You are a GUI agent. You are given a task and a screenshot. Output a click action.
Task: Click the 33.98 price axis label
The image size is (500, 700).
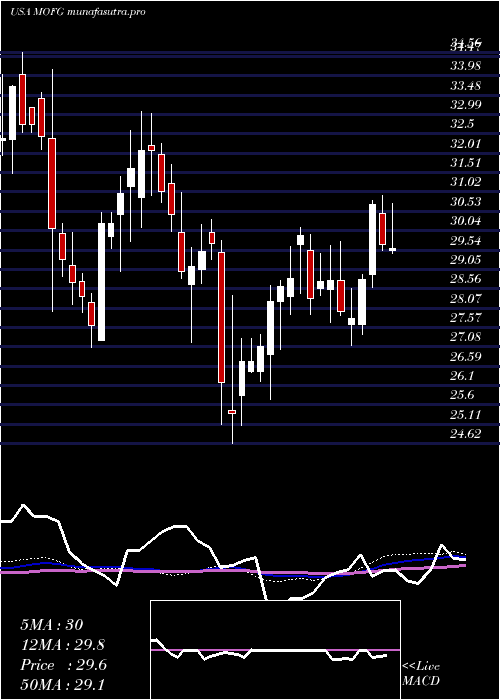466,67
